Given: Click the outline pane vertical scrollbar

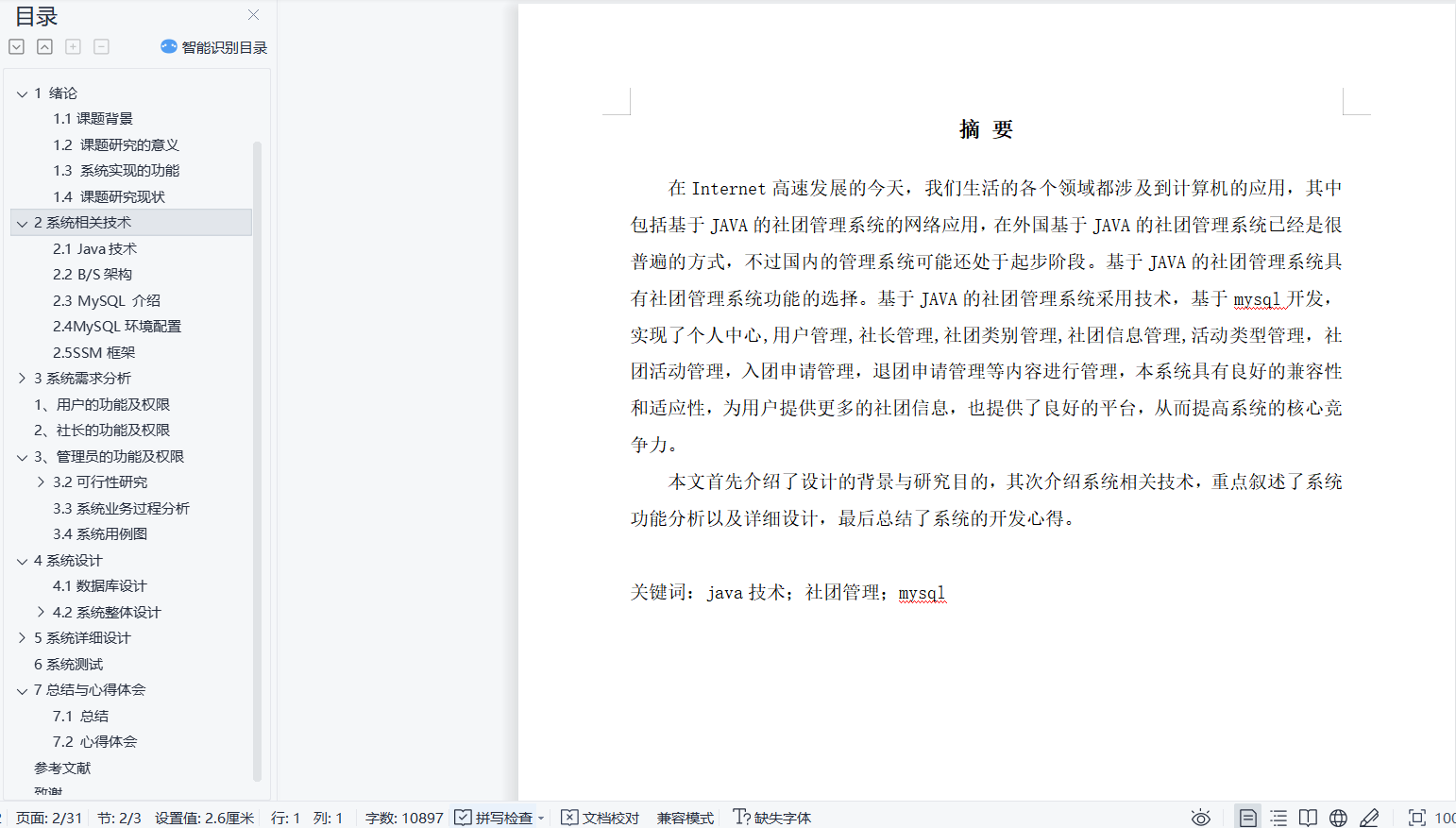Looking at the screenshot, I should (x=257, y=462).
